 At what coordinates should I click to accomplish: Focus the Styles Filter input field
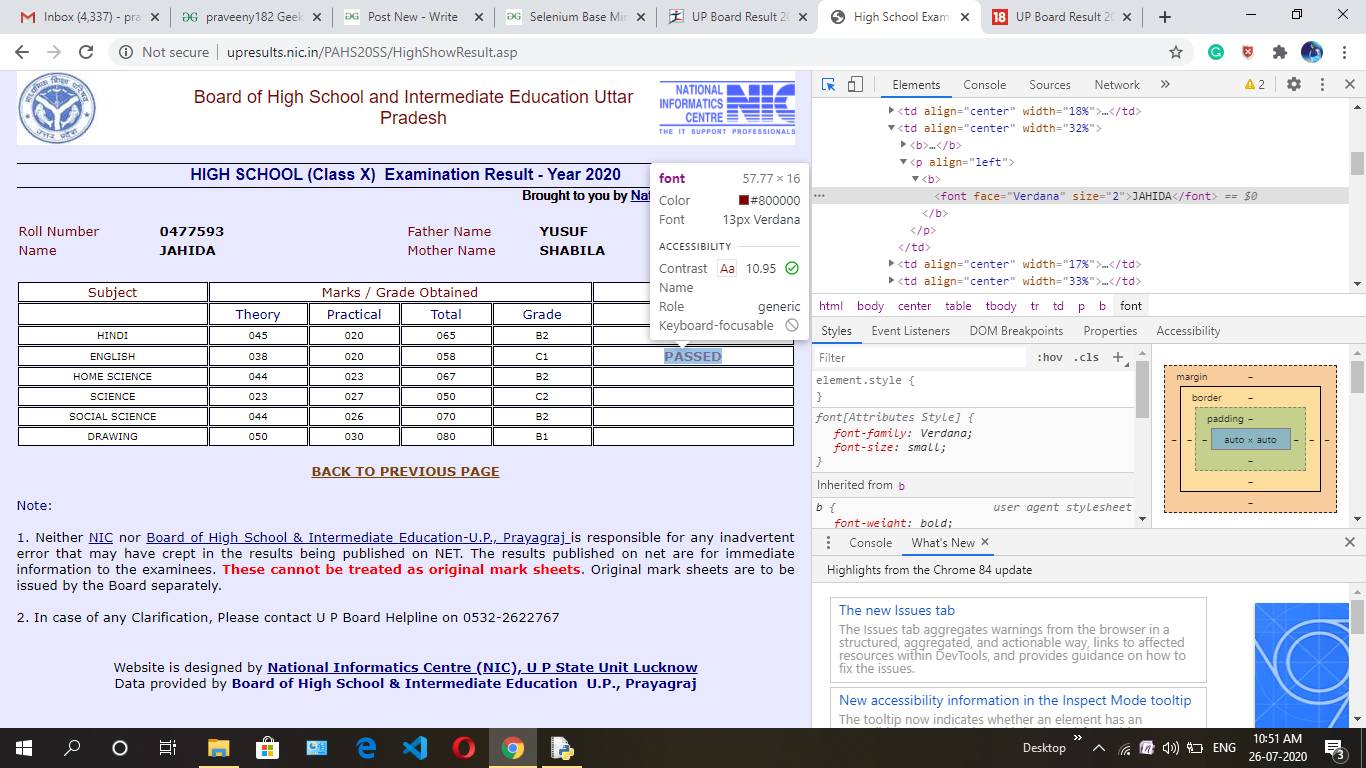(920, 357)
